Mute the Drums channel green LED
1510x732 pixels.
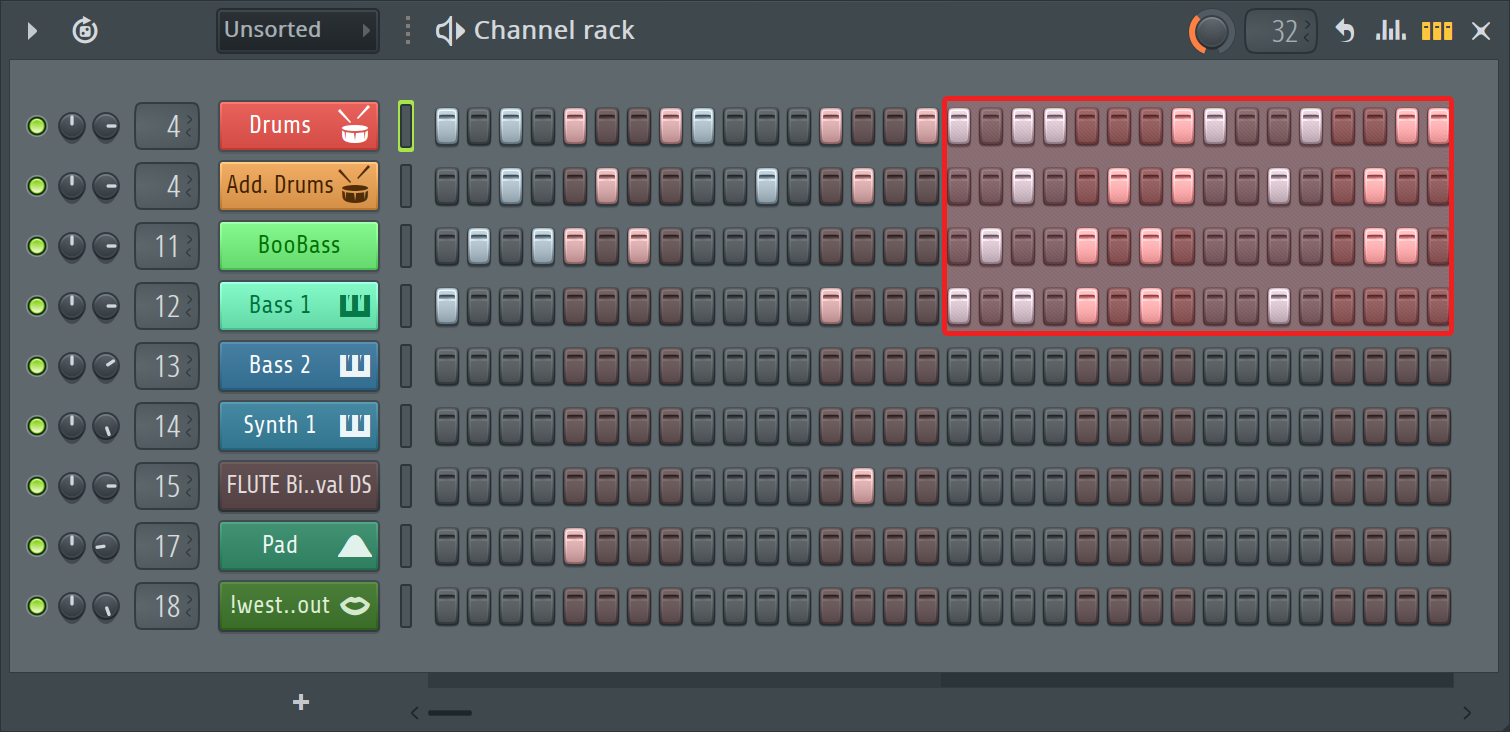[37, 126]
